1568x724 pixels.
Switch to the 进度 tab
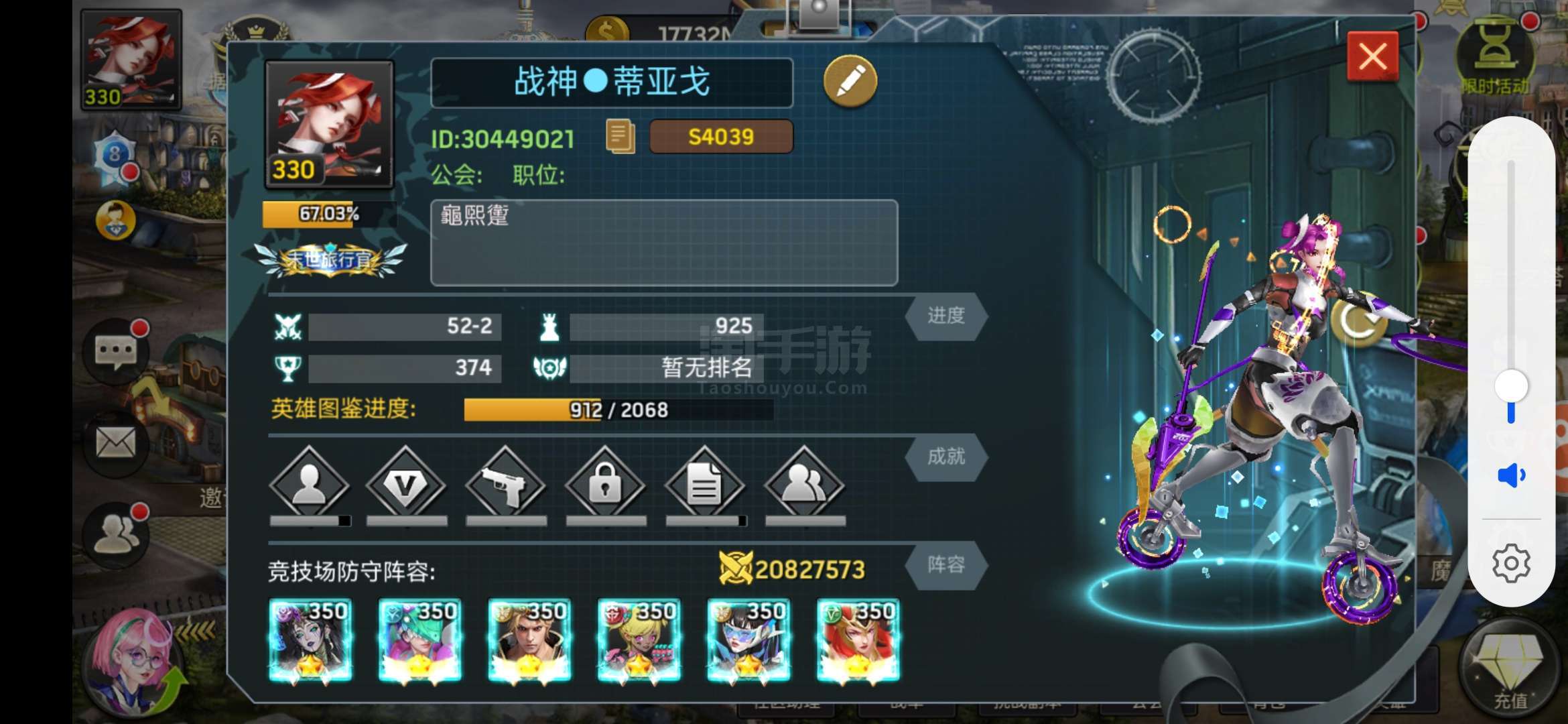[x=946, y=315]
